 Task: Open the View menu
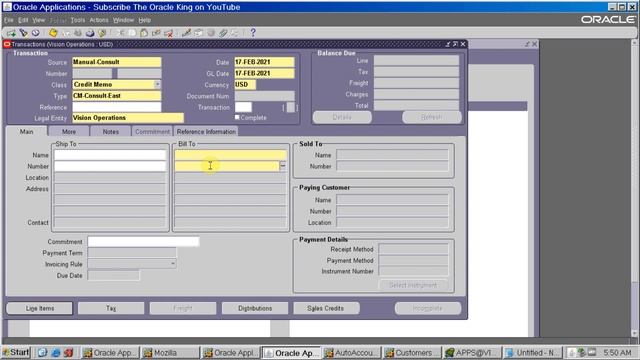[x=38, y=20]
